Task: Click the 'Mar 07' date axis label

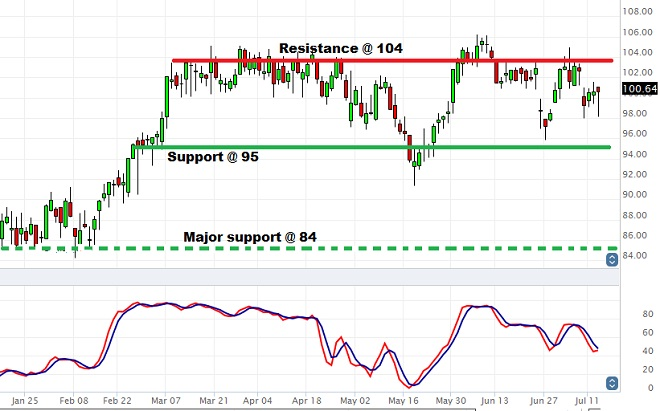Action: [165, 400]
